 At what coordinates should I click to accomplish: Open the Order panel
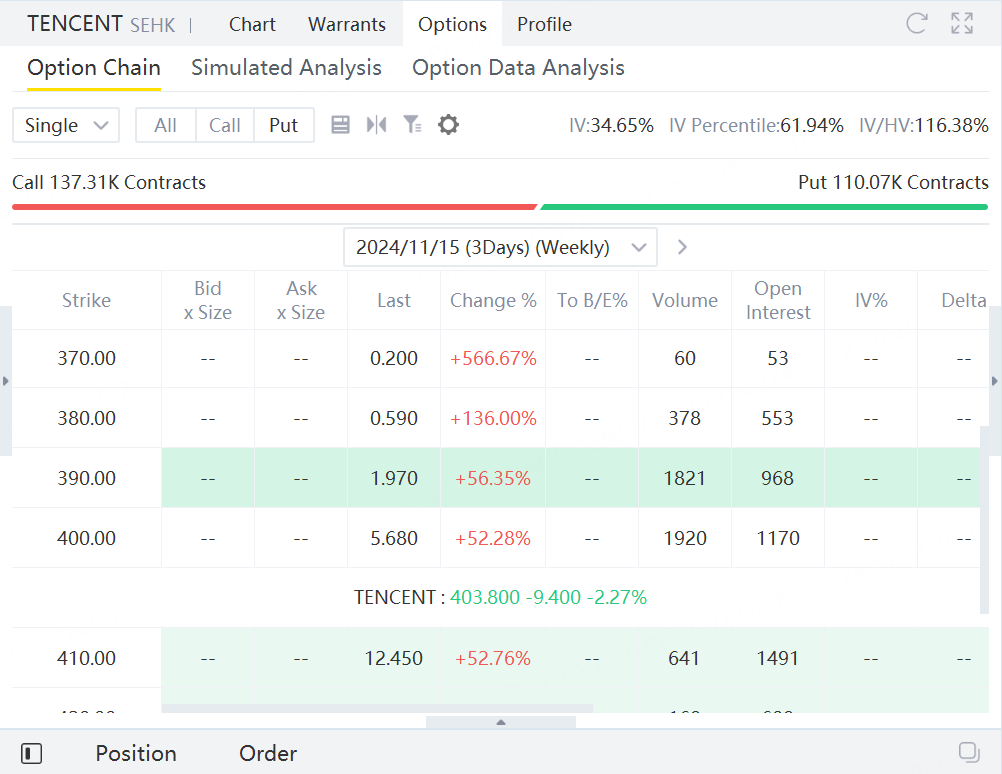tap(268, 753)
